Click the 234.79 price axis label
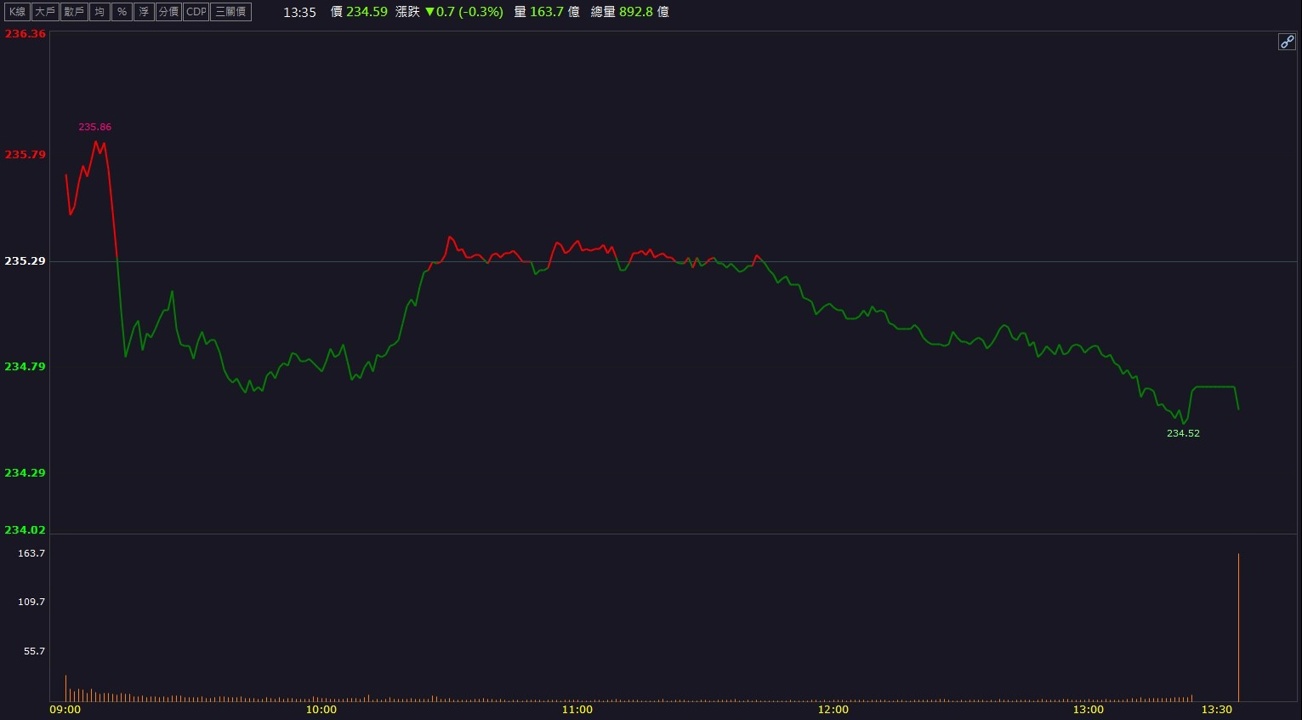 click(25, 367)
